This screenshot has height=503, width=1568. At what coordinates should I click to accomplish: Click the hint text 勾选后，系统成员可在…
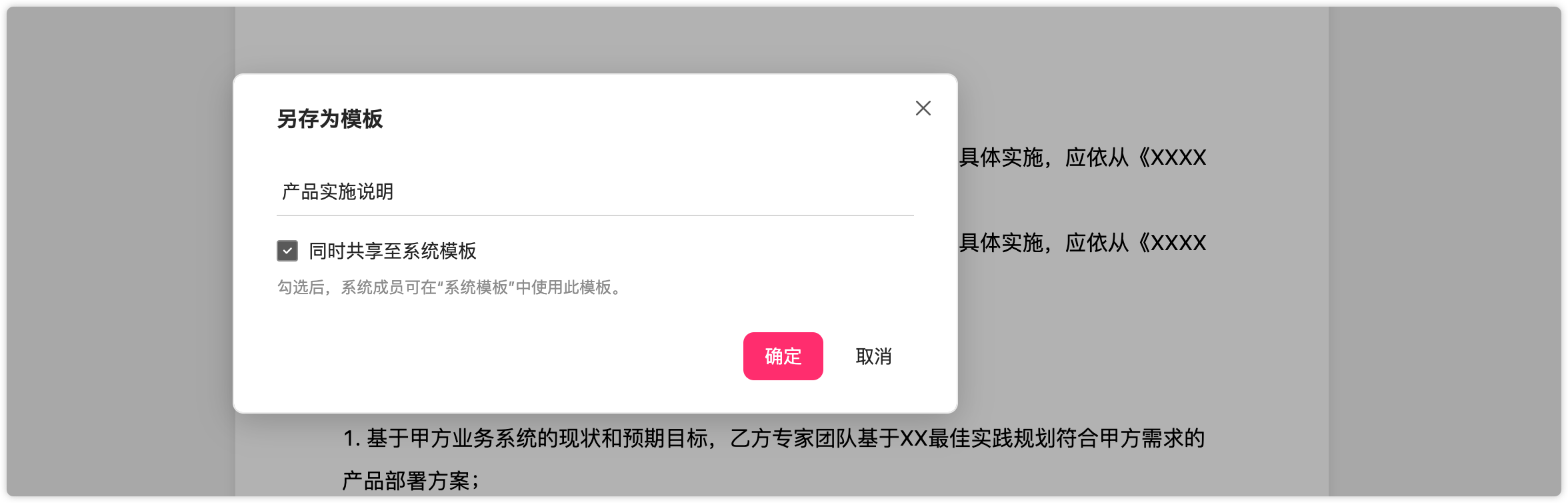tap(451, 288)
